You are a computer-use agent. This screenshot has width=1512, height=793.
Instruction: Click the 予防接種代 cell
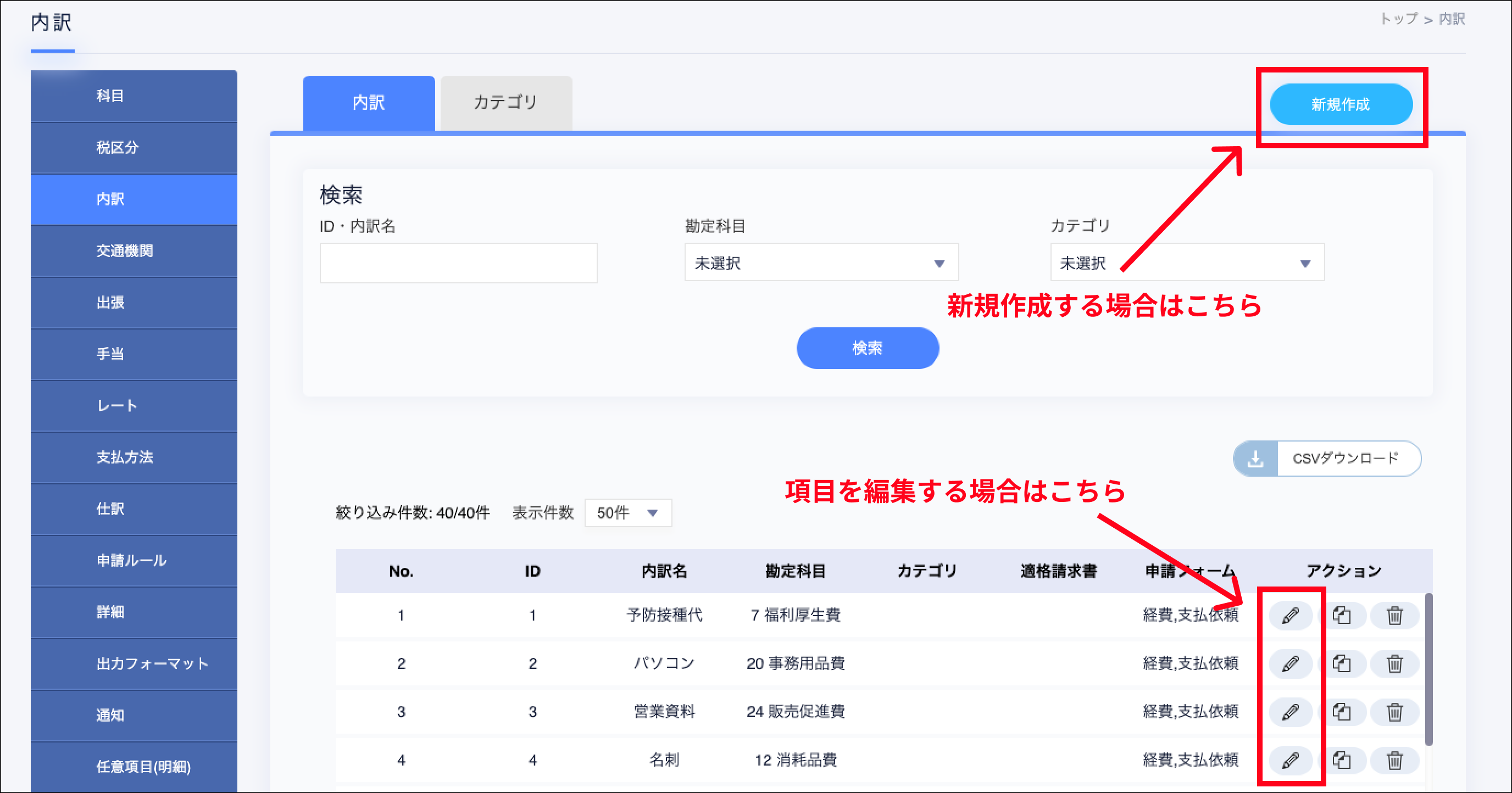tap(664, 615)
